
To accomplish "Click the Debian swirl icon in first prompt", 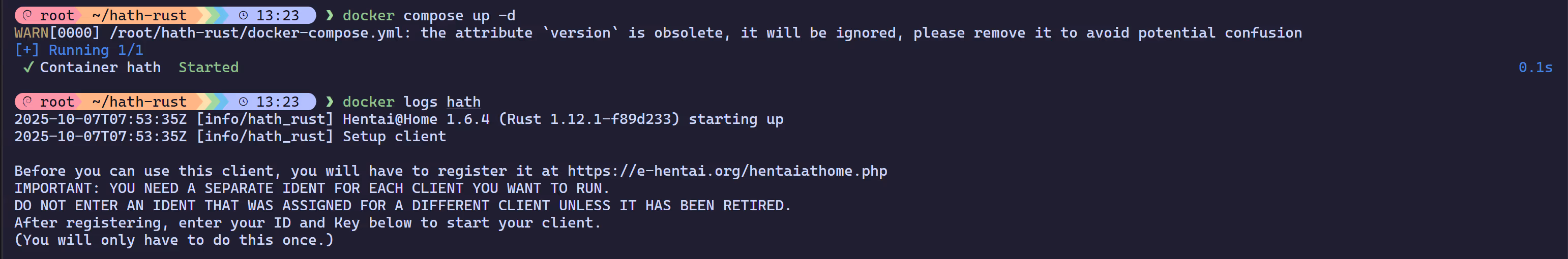I will point(27,15).
